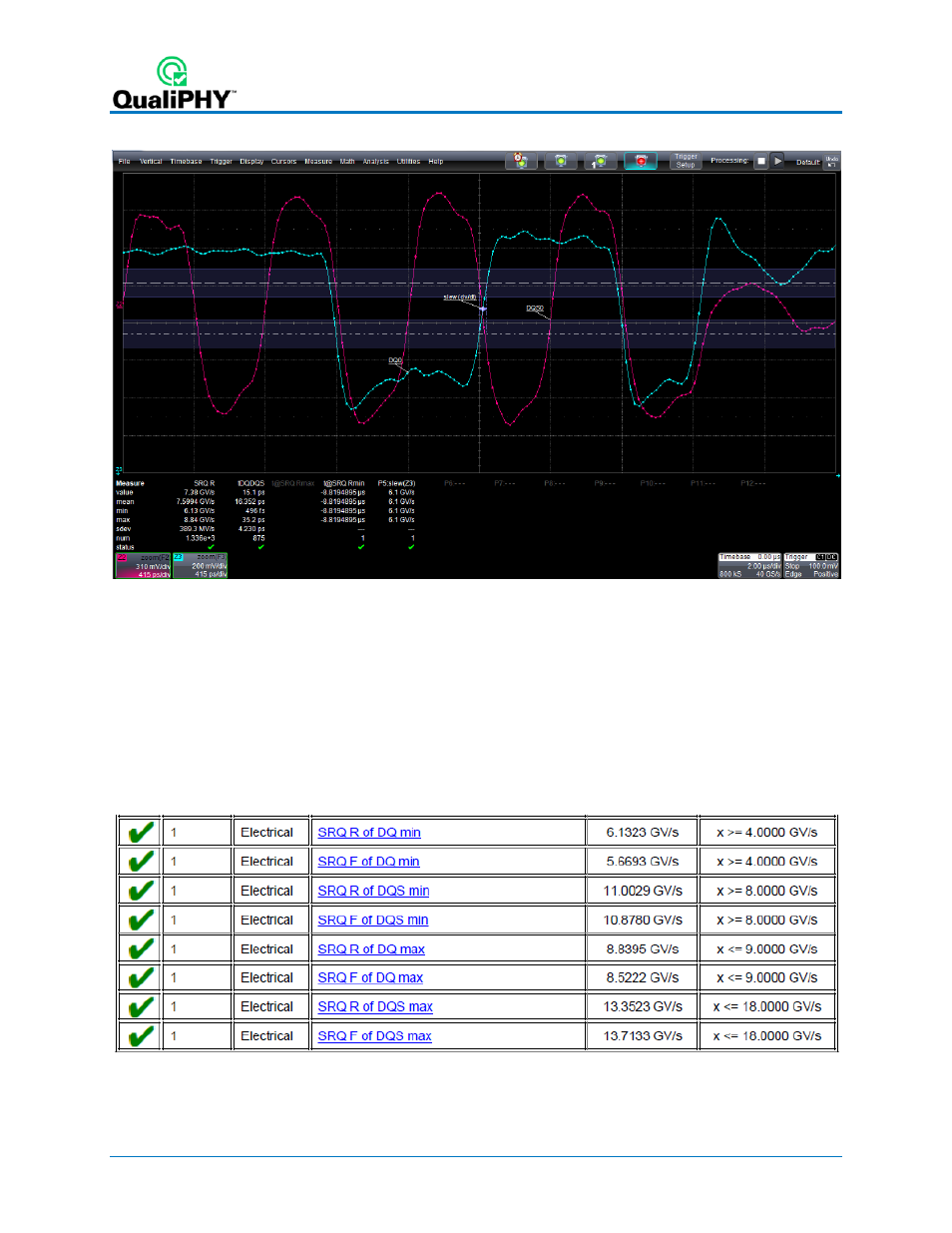Viewport: 952px width, 1233px height.
Task: Click the 8.5222 GV/s measured value
Action: click(643, 977)
